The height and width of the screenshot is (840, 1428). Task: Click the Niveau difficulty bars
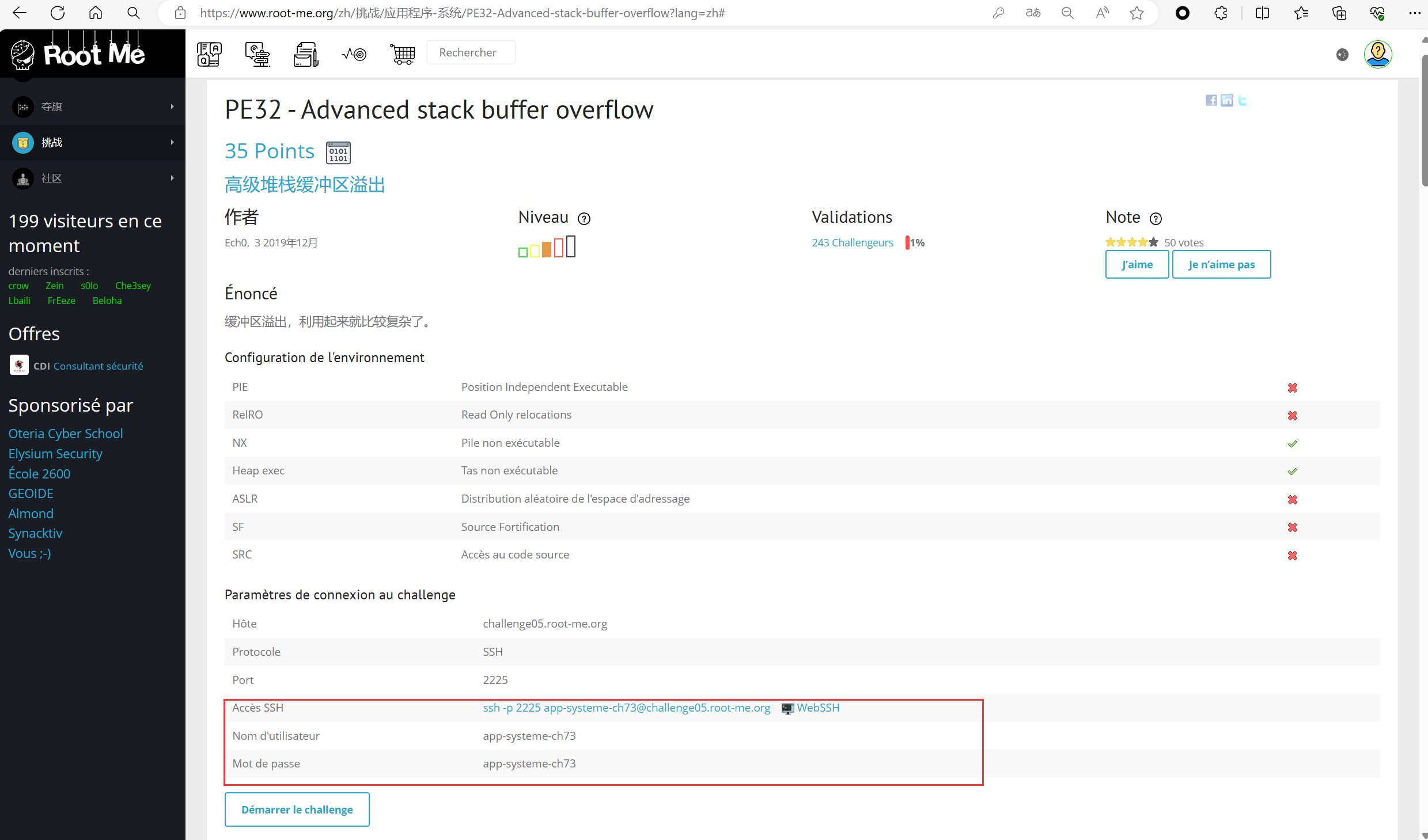click(547, 246)
